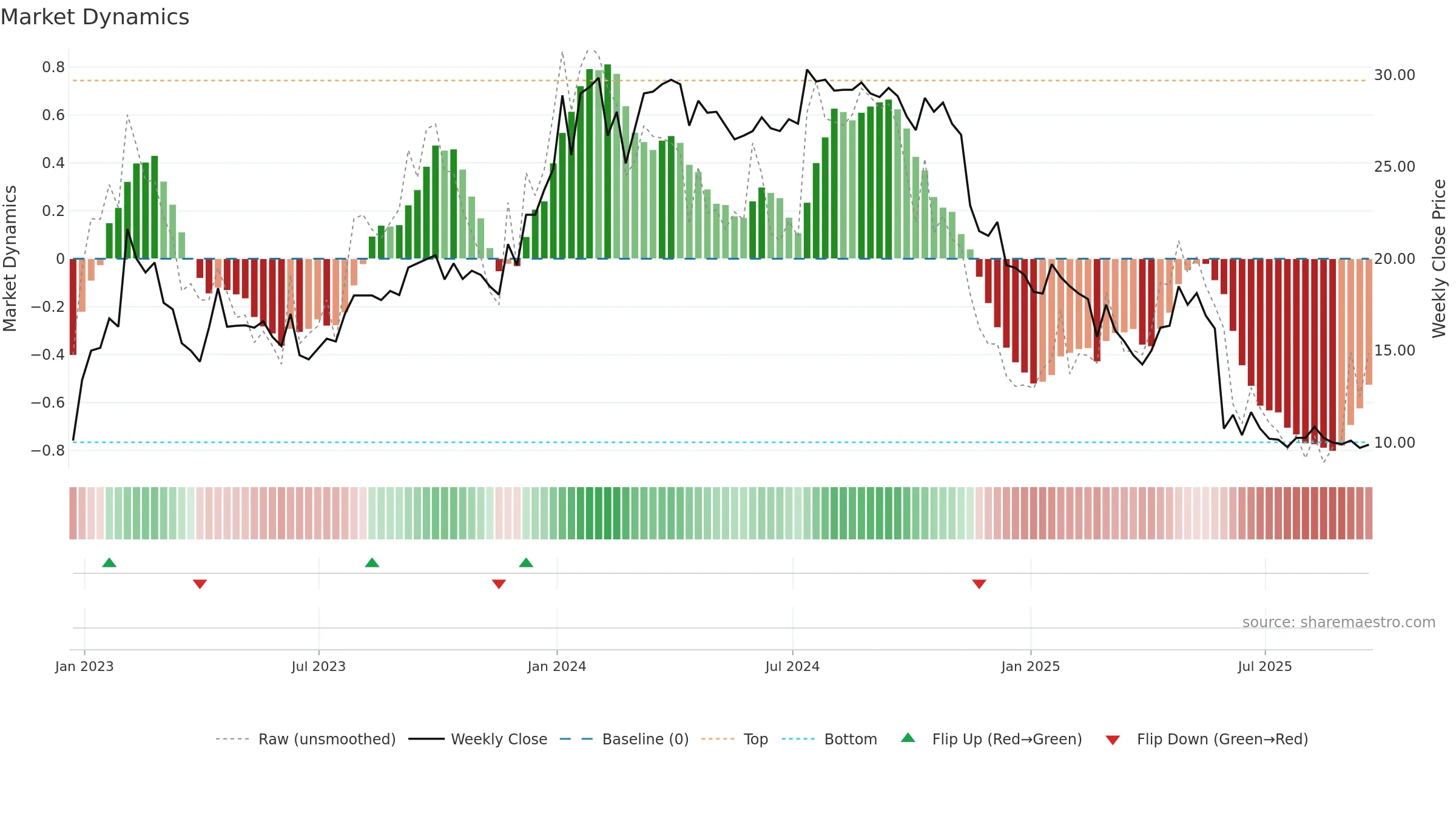Viewport: 1456px width, 819px height.
Task: Click the positive 0.8 left-axis tick
Action: click(53, 67)
